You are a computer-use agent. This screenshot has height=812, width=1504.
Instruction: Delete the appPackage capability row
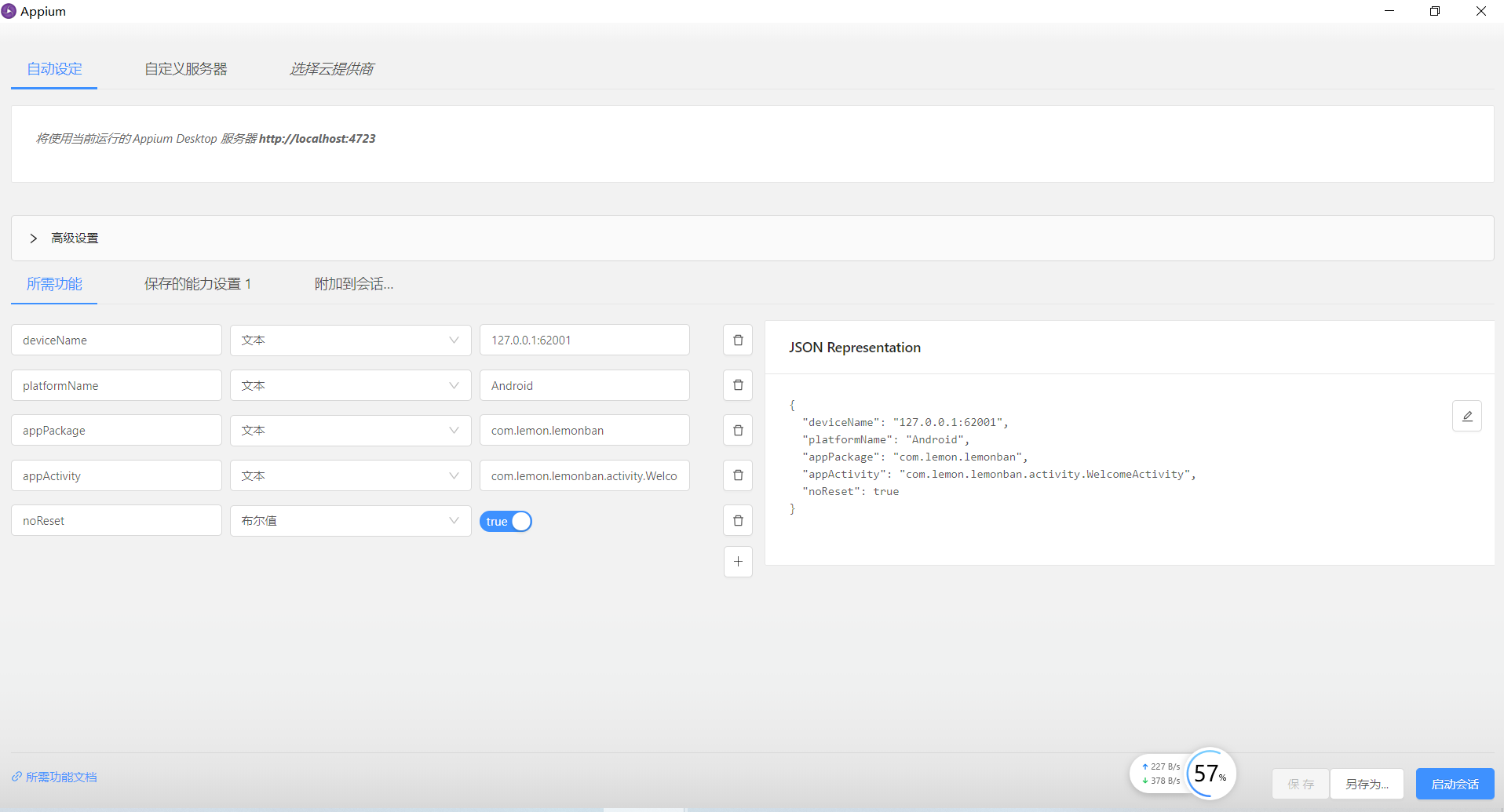pos(738,430)
